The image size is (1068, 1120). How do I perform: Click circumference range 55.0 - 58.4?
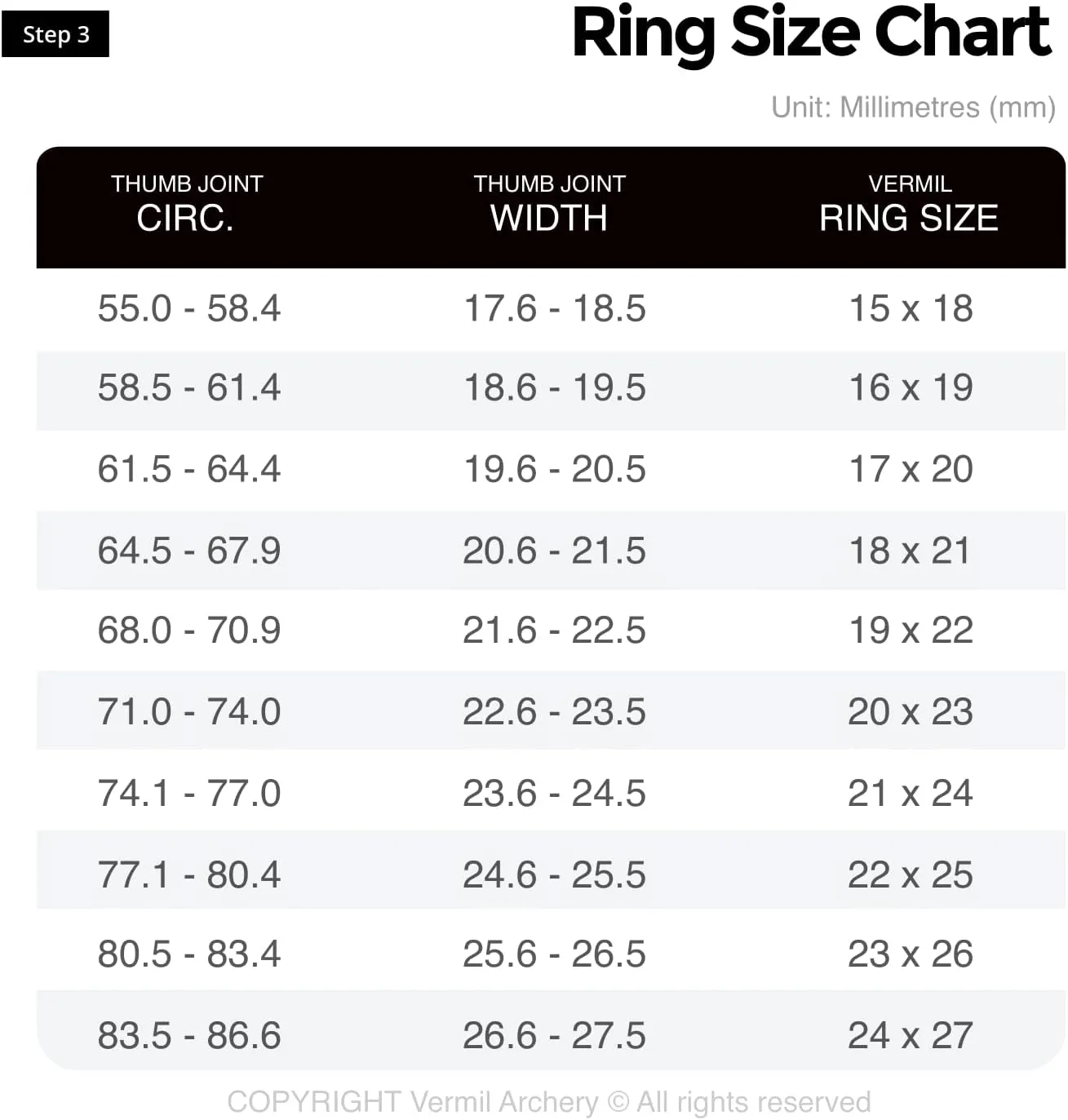189,309
